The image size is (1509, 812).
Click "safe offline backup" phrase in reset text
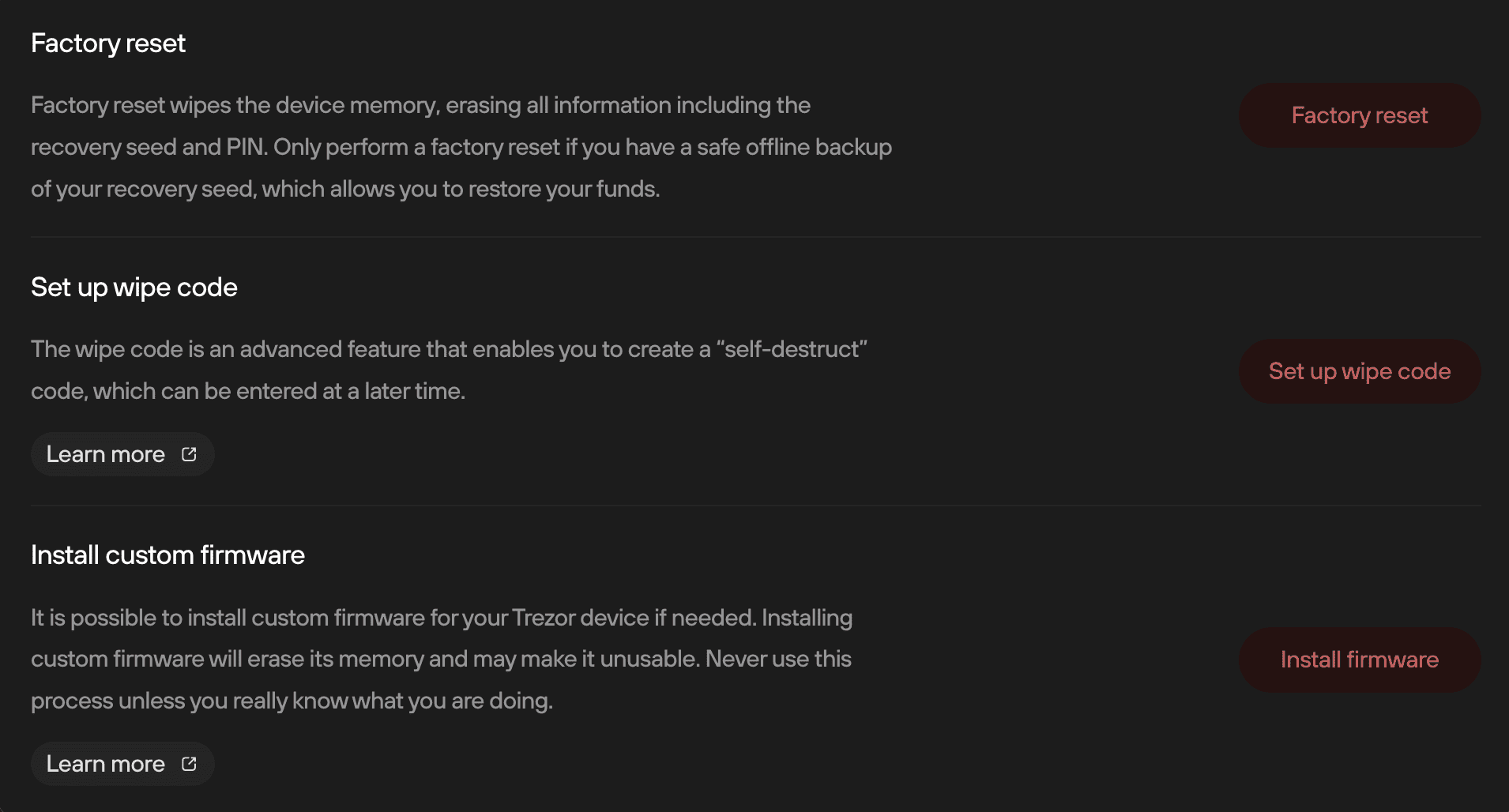coord(794,147)
